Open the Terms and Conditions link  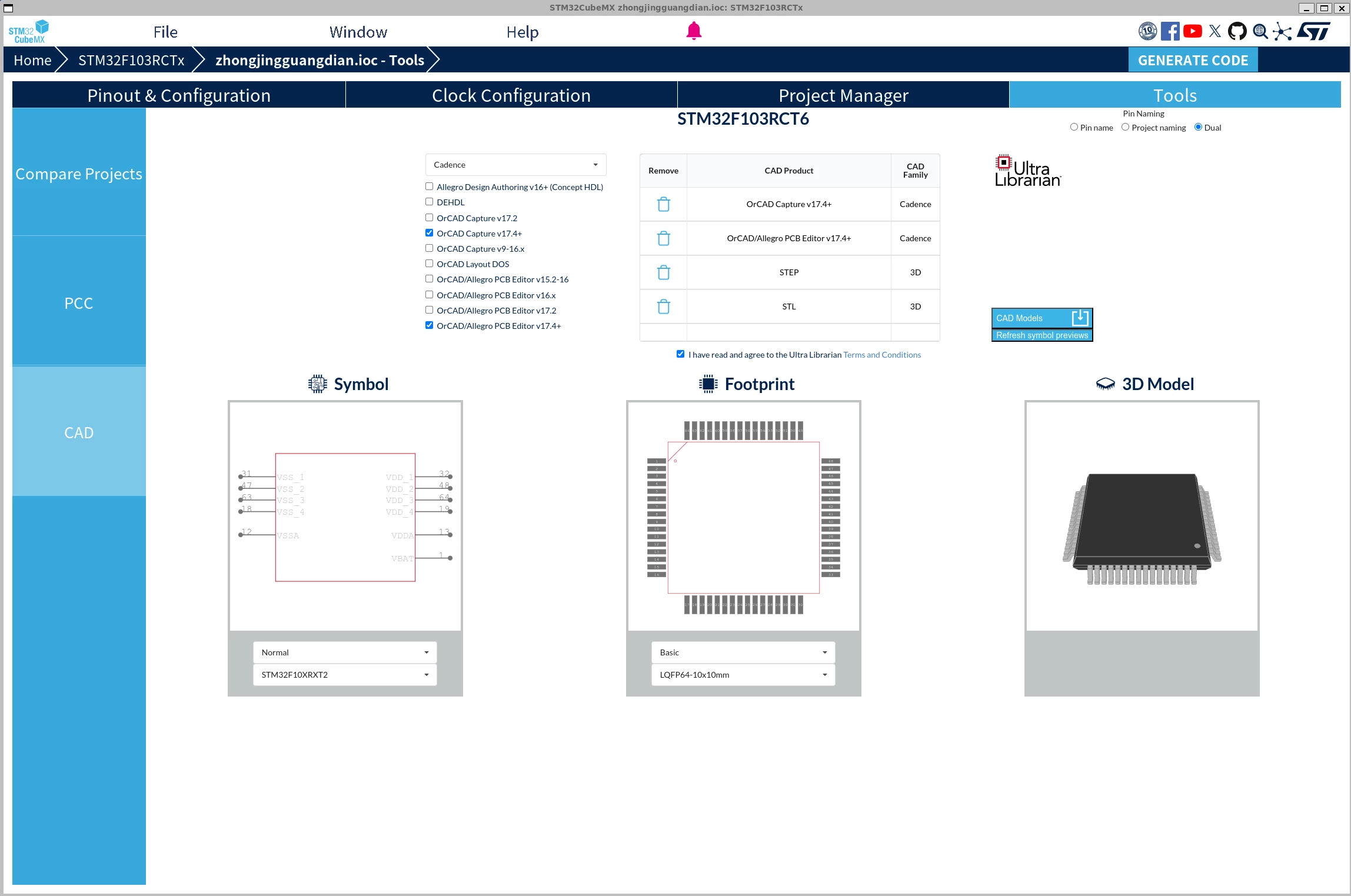(x=882, y=355)
